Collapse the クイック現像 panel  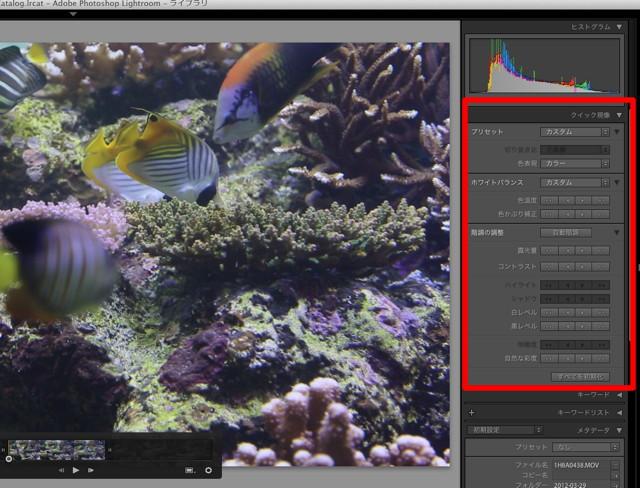620,115
